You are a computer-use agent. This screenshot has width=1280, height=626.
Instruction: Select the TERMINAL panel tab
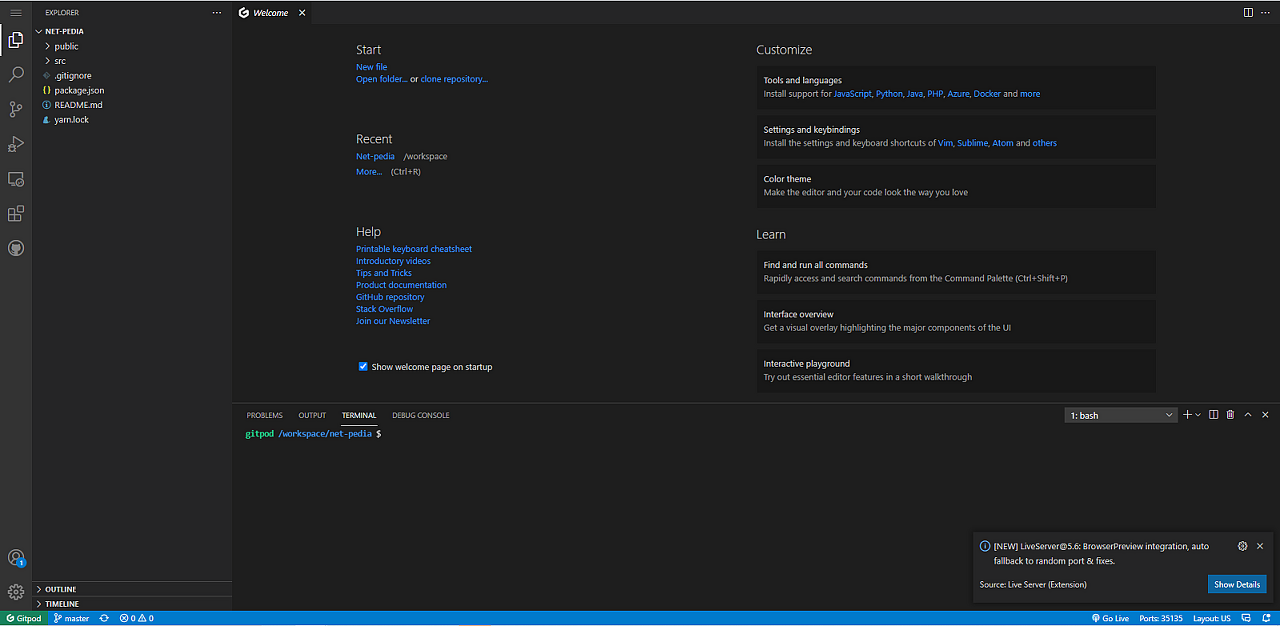[x=359, y=415]
